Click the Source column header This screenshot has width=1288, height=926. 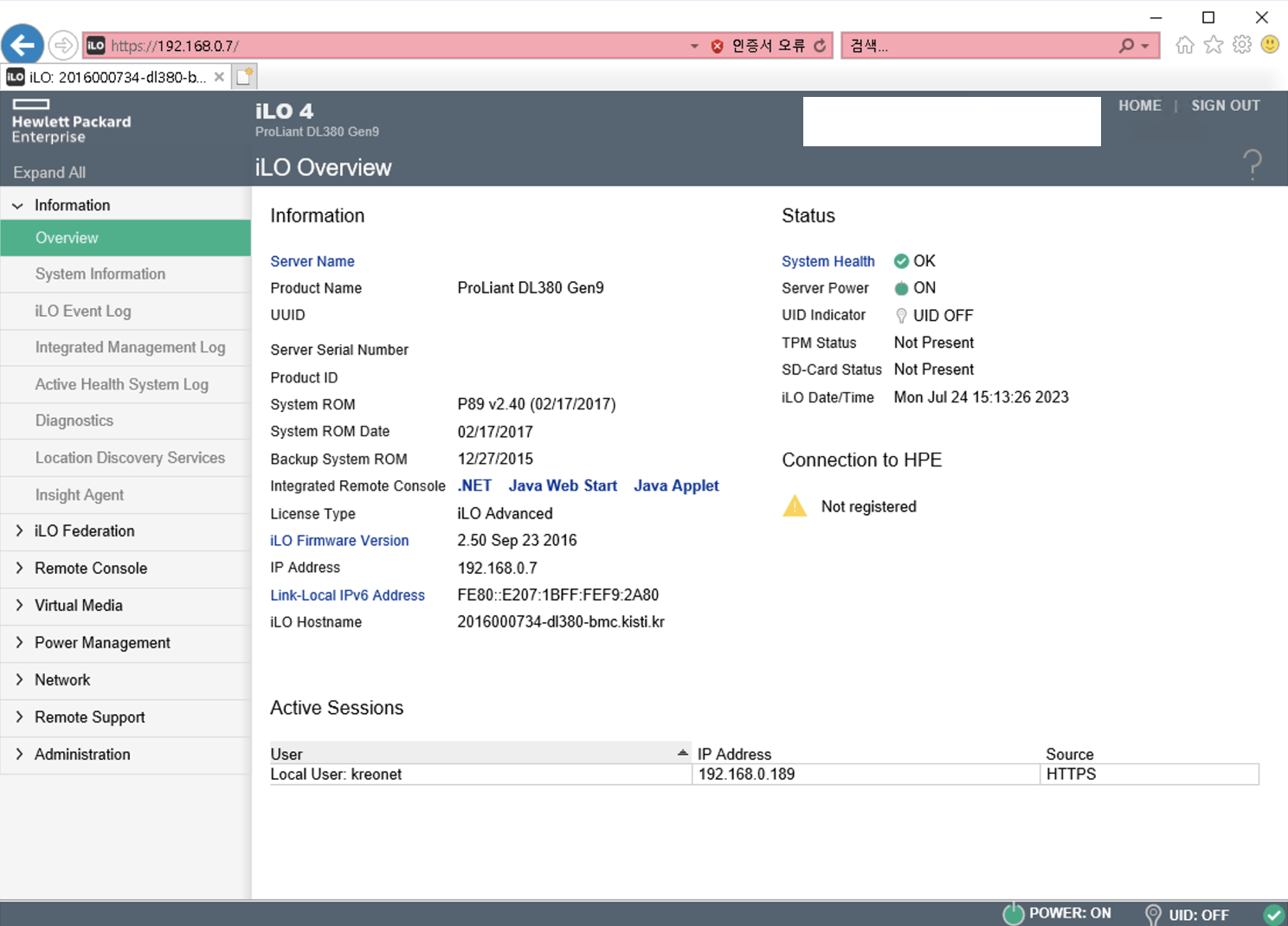(1070, 754)
